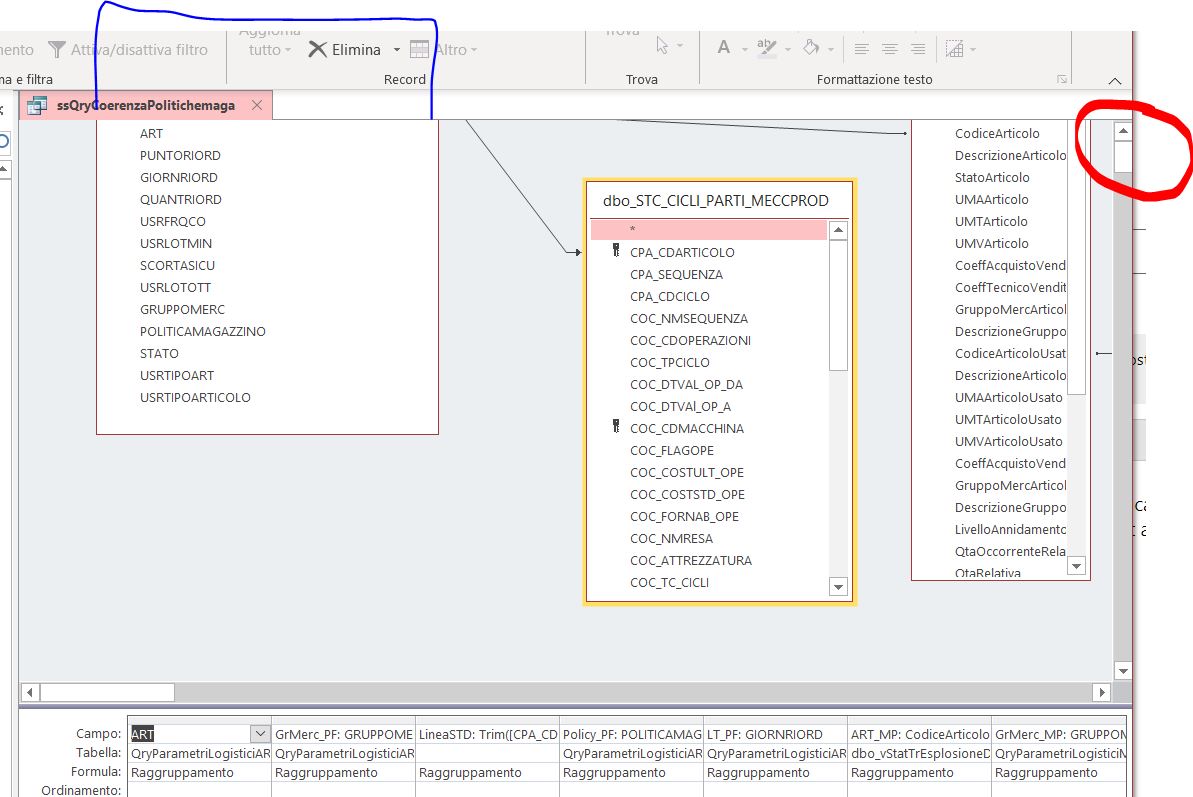Select the GIORNRIORD field in left table
This screenshot has height=797, width=1193.
click(179, 177)
